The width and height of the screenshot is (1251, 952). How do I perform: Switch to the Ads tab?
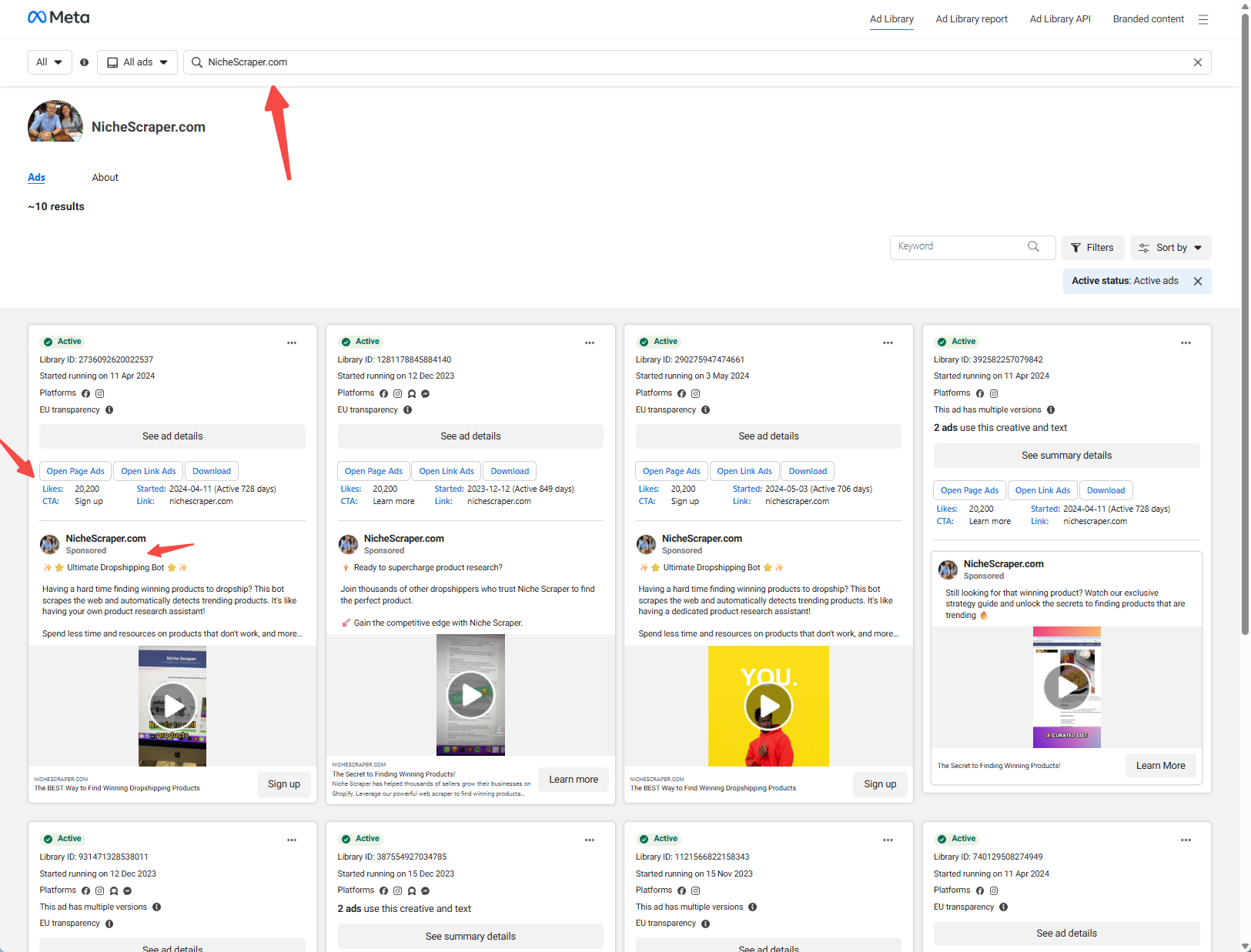[36, 178]
